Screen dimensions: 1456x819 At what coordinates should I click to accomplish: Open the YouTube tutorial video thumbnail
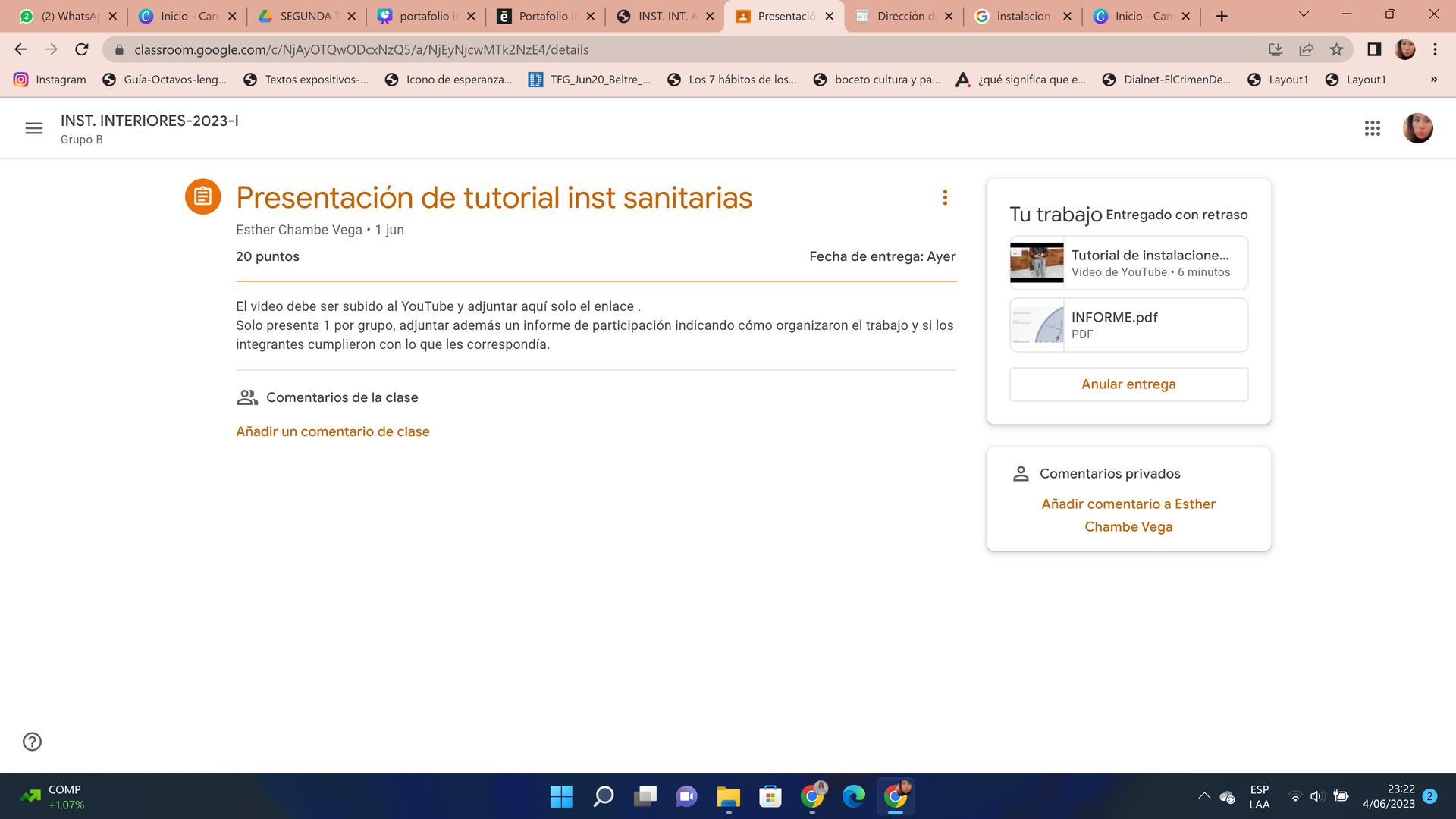(1037, 263)
